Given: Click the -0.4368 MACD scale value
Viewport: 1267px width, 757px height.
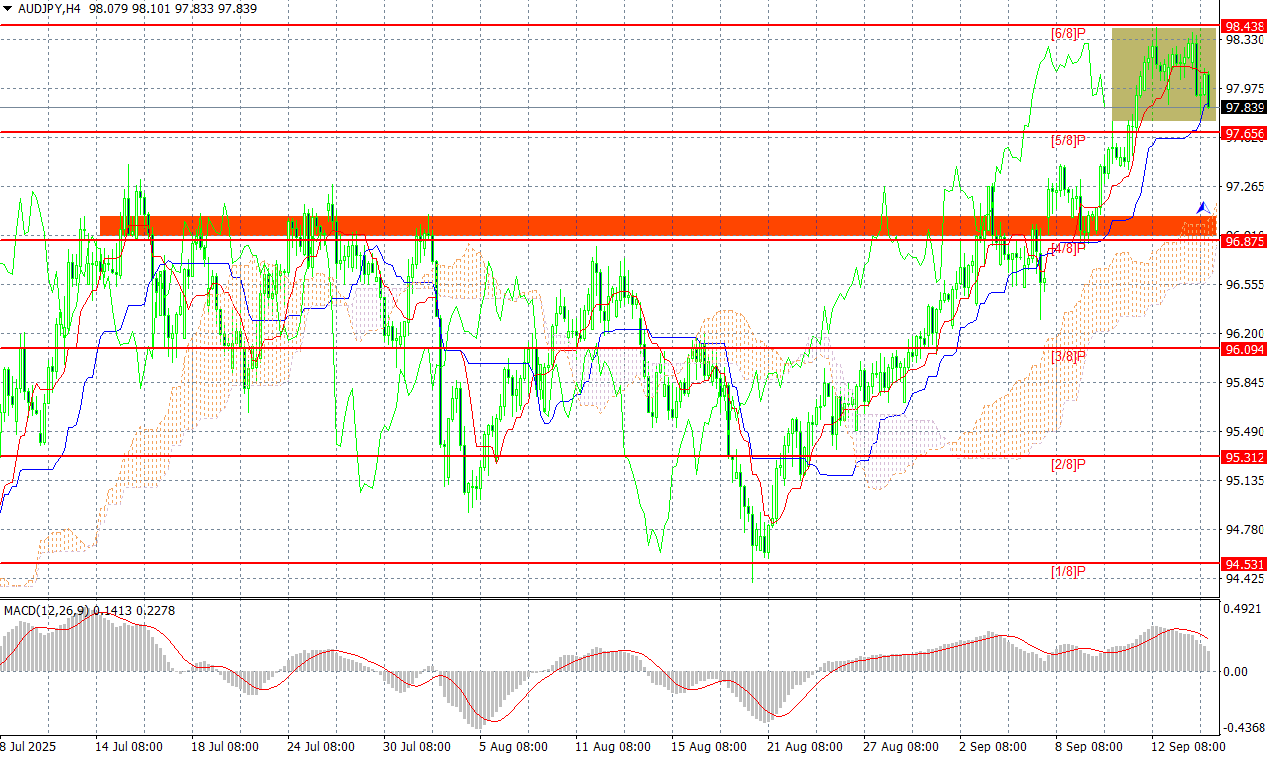Looking at the screenshot, I should click(x=1242, y=727).
